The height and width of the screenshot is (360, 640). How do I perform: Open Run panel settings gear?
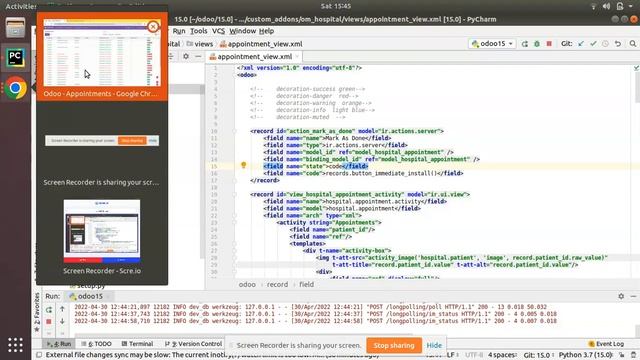621,296
